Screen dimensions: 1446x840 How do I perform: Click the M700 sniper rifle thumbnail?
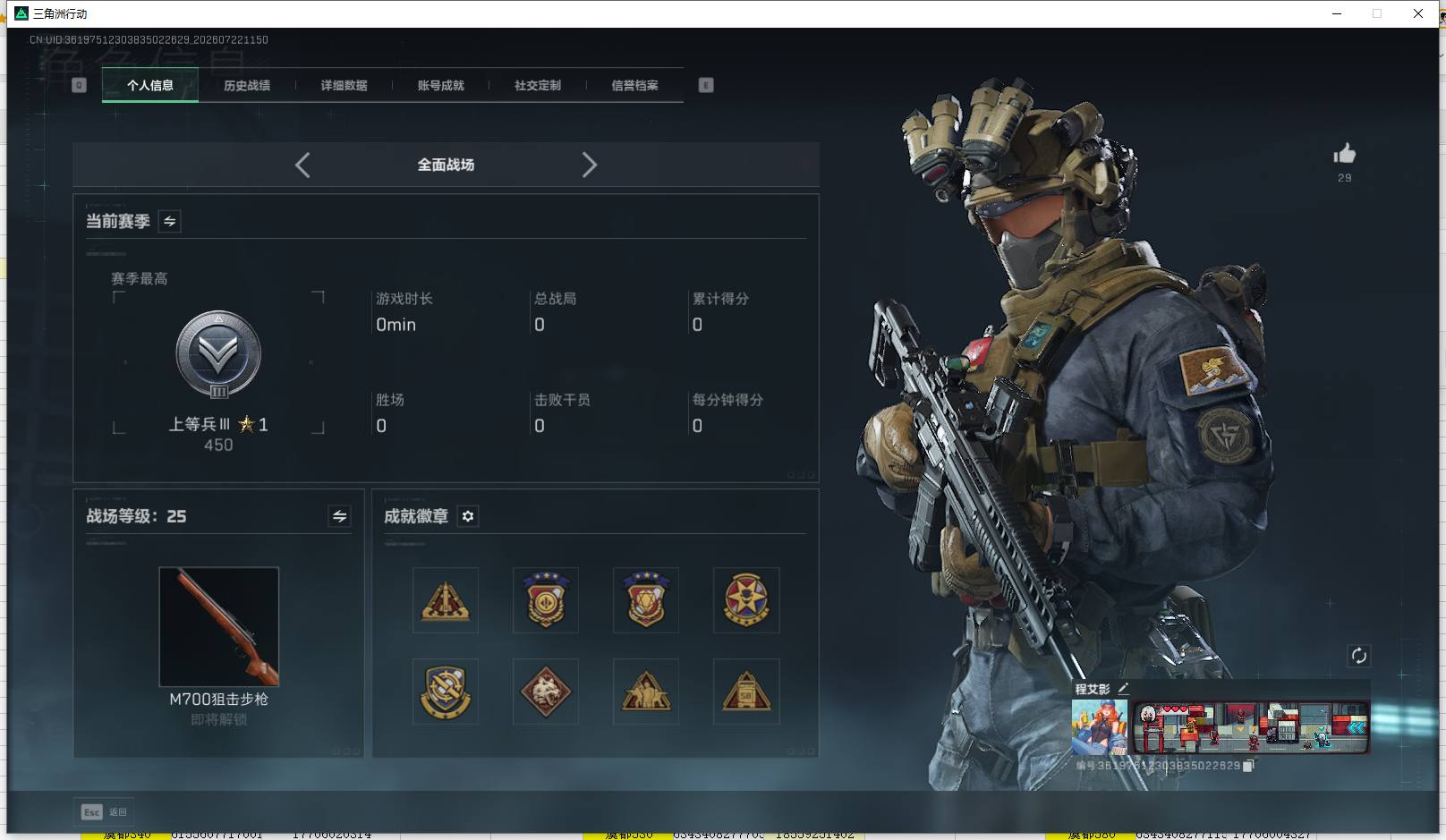coord(219,627)
